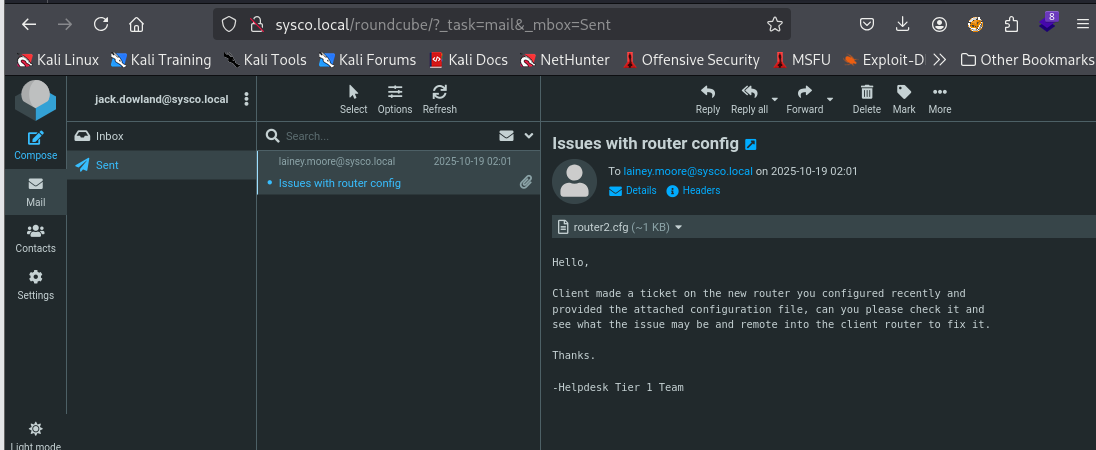The image size is (1096, 450).
Task: Toggle Light mode
Action: click(36, 437)
